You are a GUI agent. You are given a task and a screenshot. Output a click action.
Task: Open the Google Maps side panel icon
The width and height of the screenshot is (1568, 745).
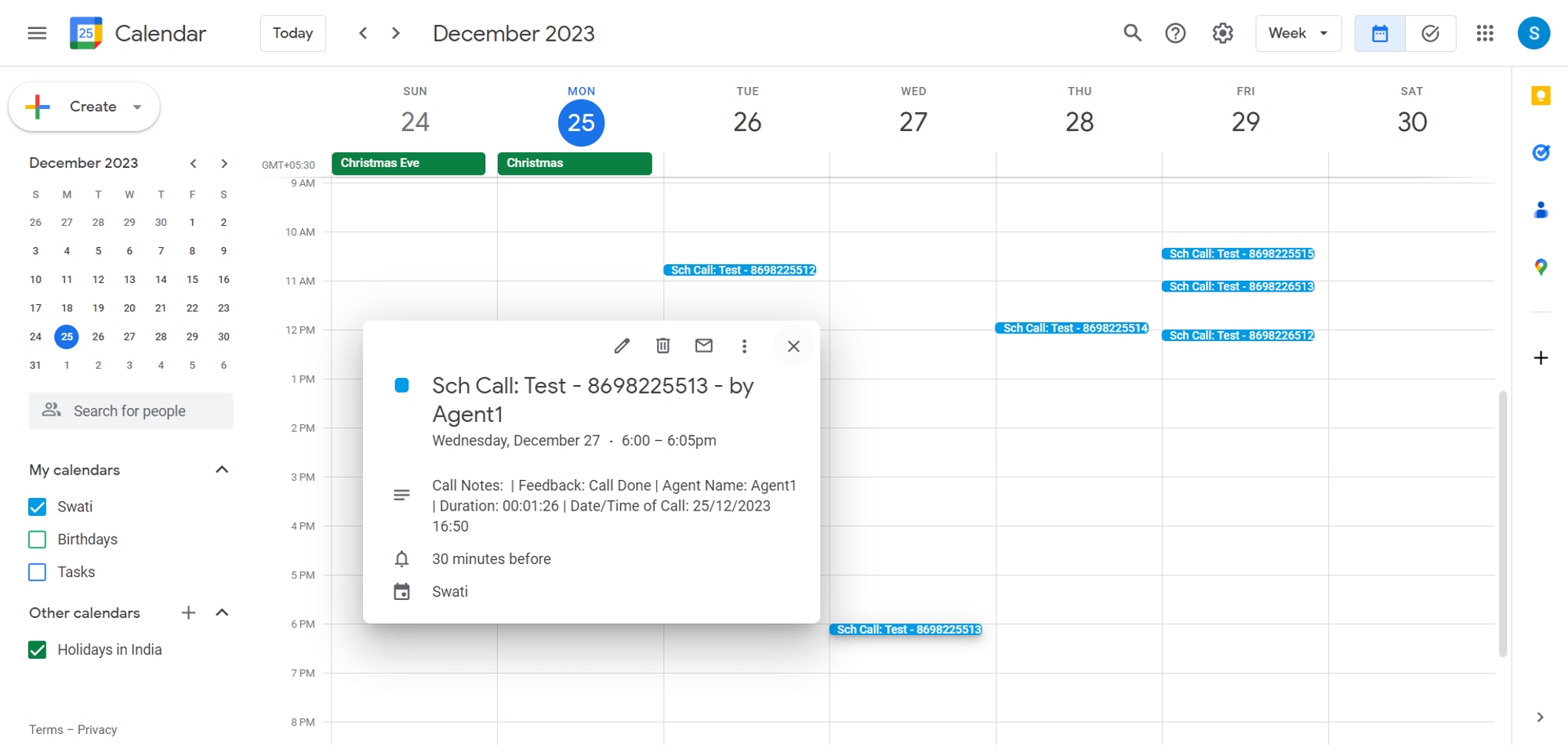coord(1541,267)
